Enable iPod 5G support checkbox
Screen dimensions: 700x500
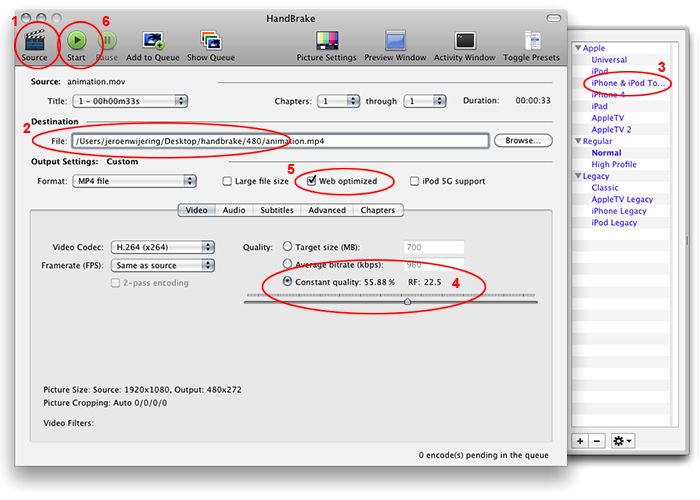pos(414,181)
